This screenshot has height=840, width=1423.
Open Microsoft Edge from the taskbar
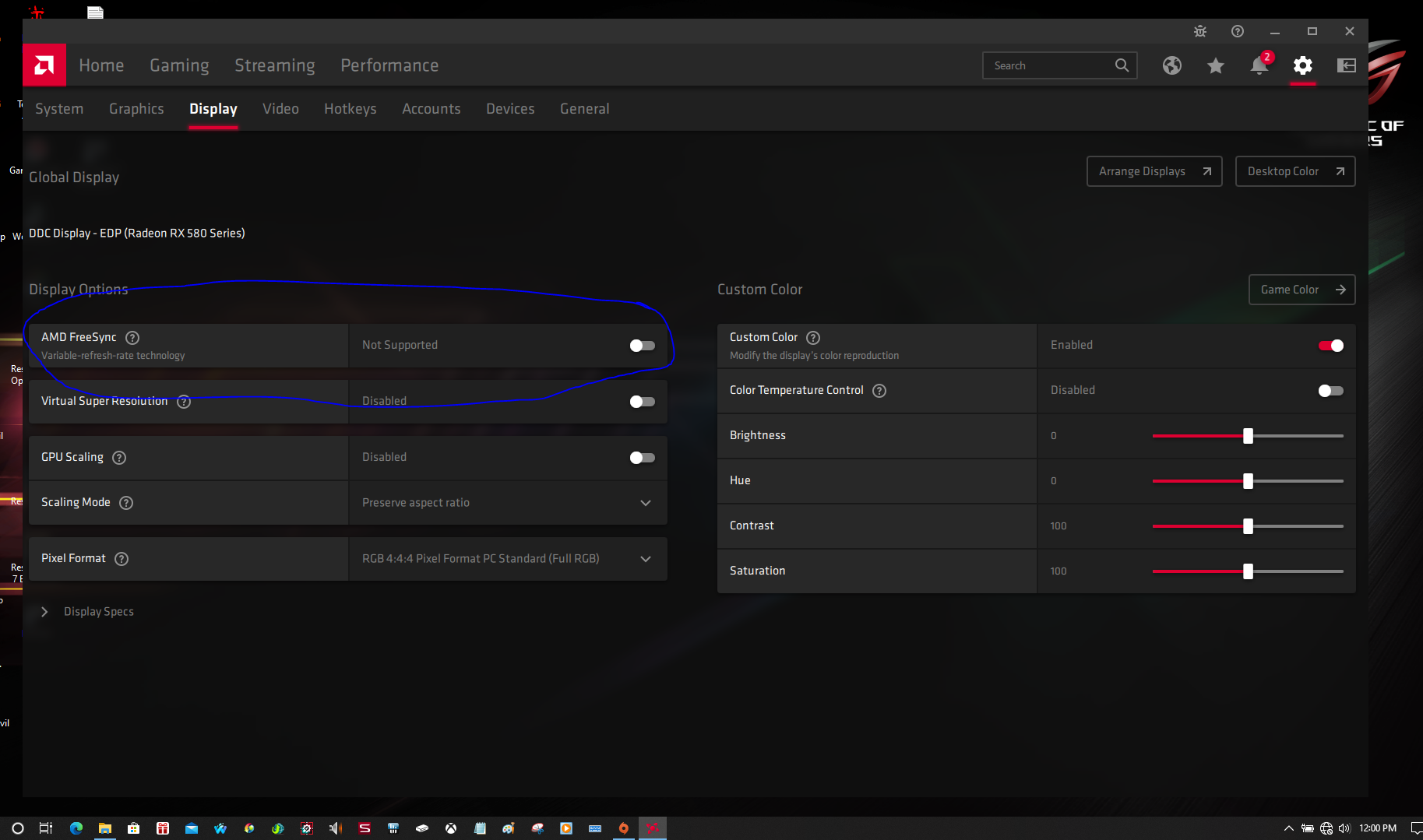(76, 828)
